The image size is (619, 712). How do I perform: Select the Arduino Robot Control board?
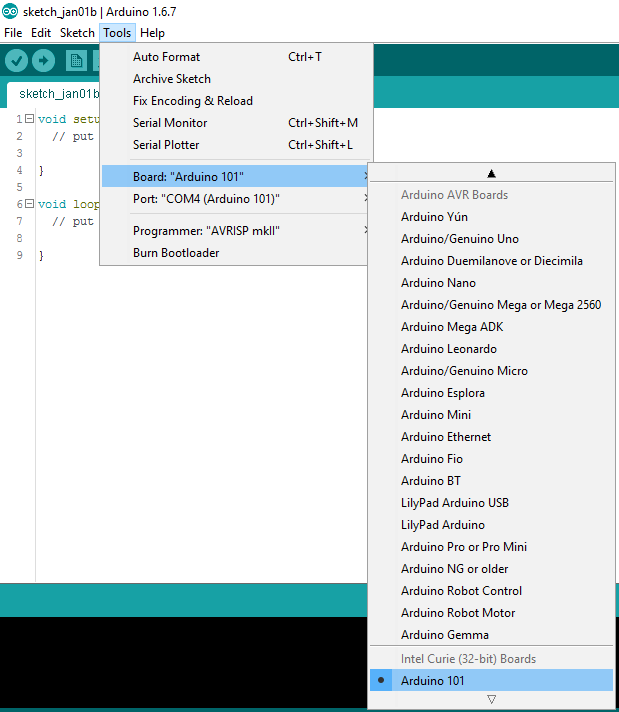click(x=491, y=591)
